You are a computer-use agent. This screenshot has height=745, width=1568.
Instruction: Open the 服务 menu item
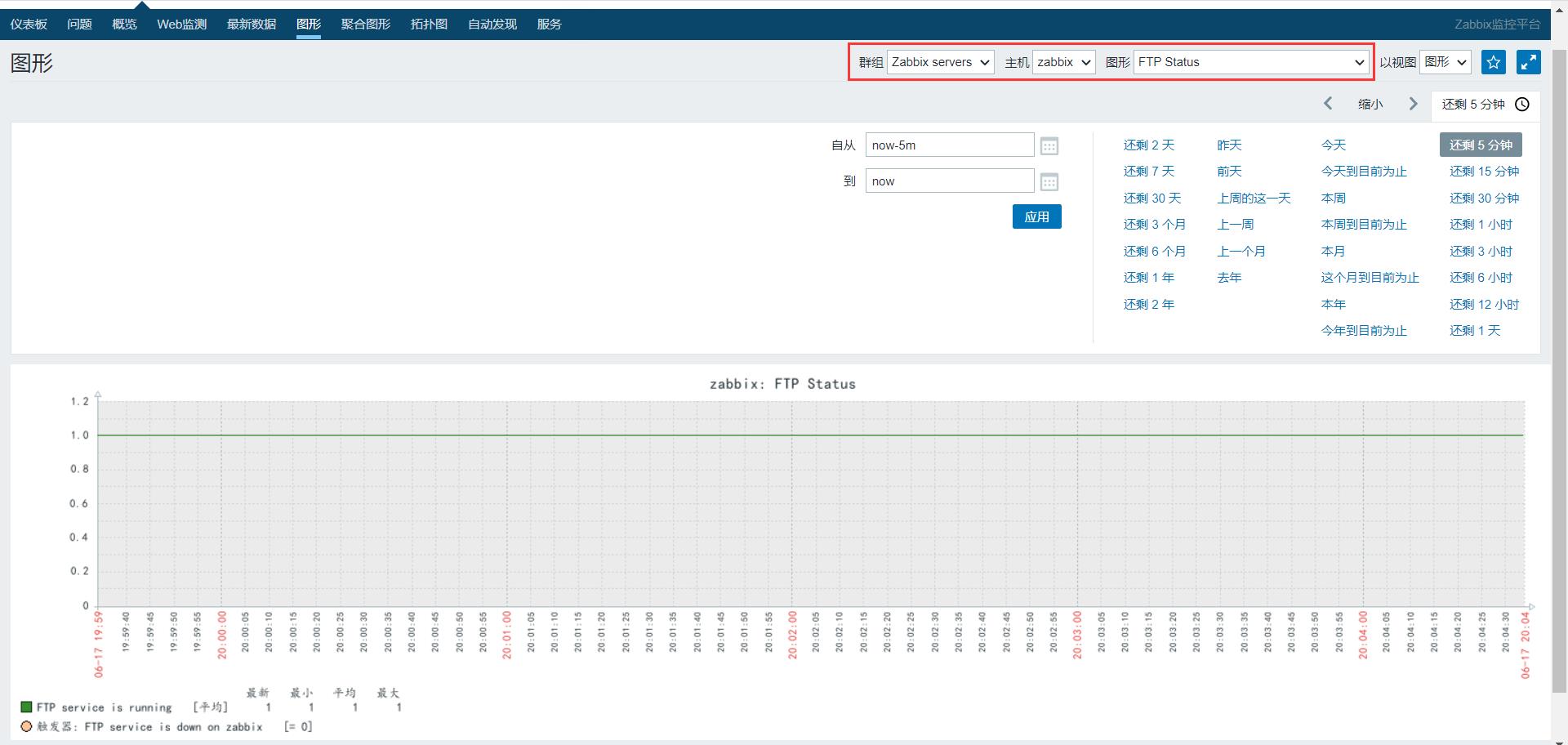(x=550, y=25)
